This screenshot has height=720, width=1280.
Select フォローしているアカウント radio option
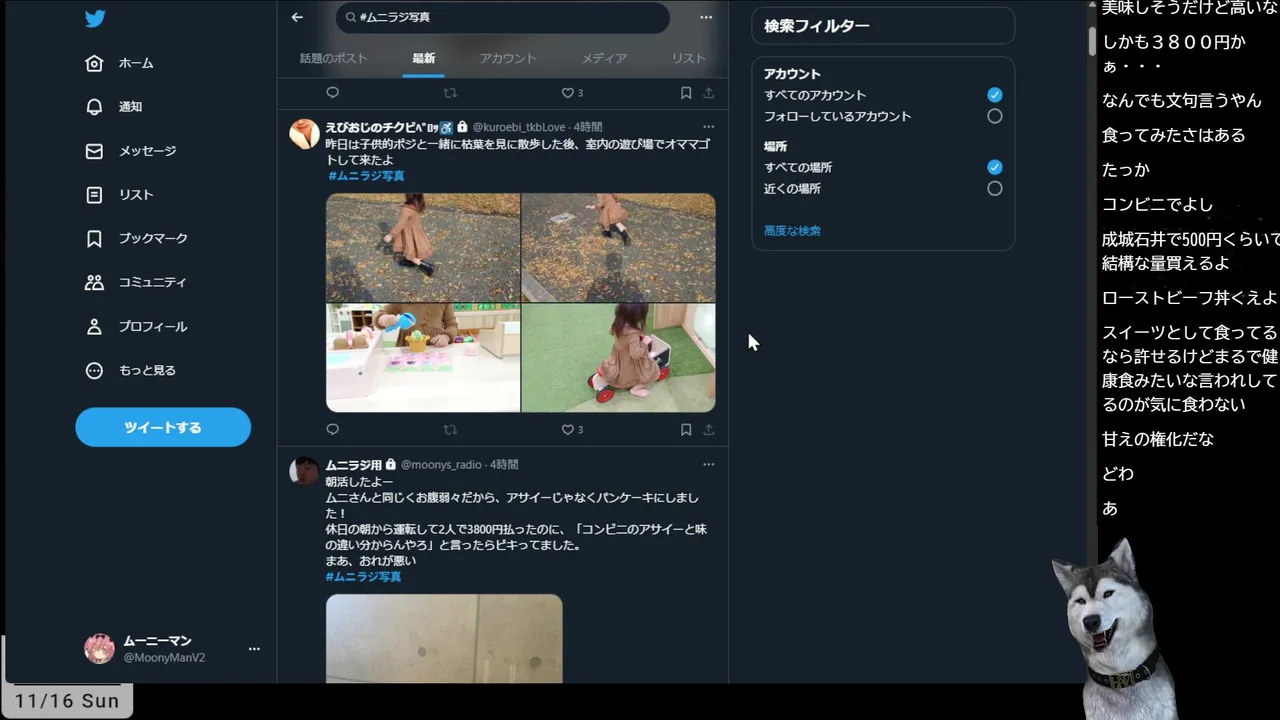click(994, 116)
